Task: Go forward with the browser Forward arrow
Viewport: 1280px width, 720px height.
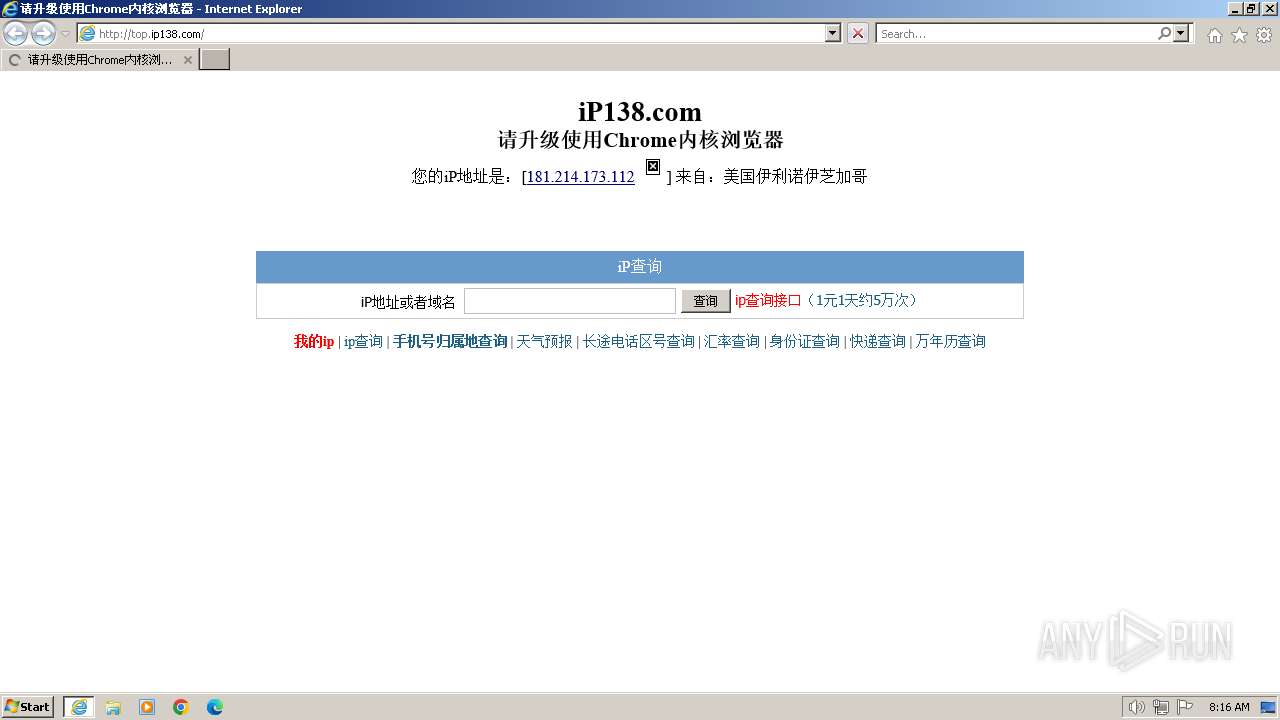Action: click(44, 34)
